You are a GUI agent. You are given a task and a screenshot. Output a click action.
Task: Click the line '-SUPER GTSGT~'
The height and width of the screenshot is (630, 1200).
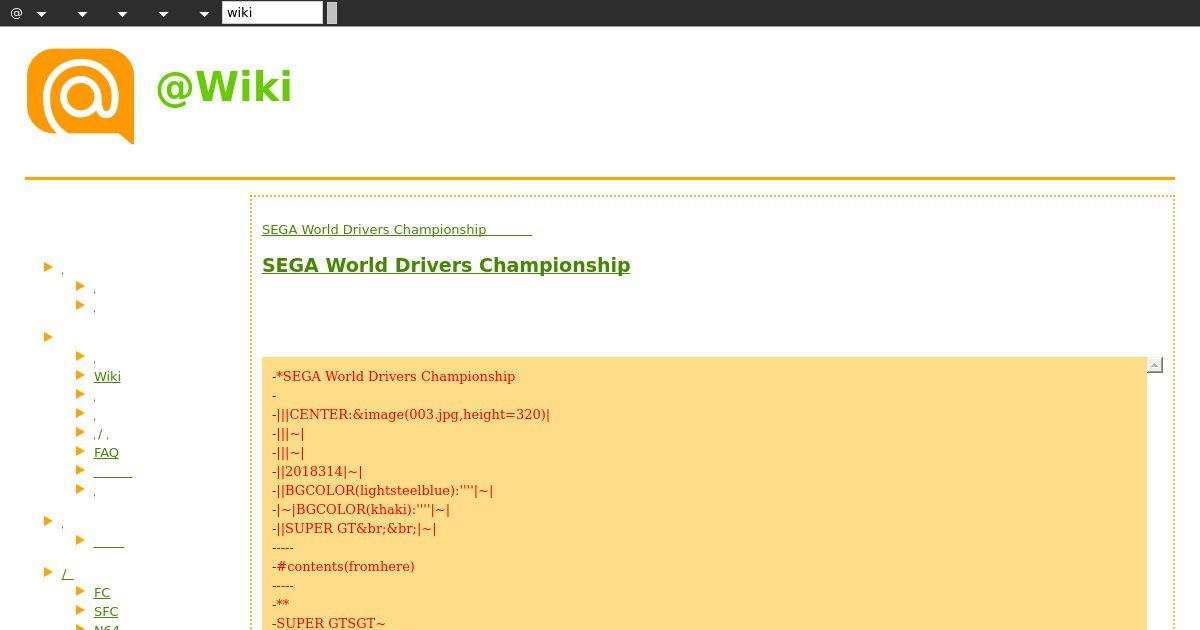pos(328,623)
